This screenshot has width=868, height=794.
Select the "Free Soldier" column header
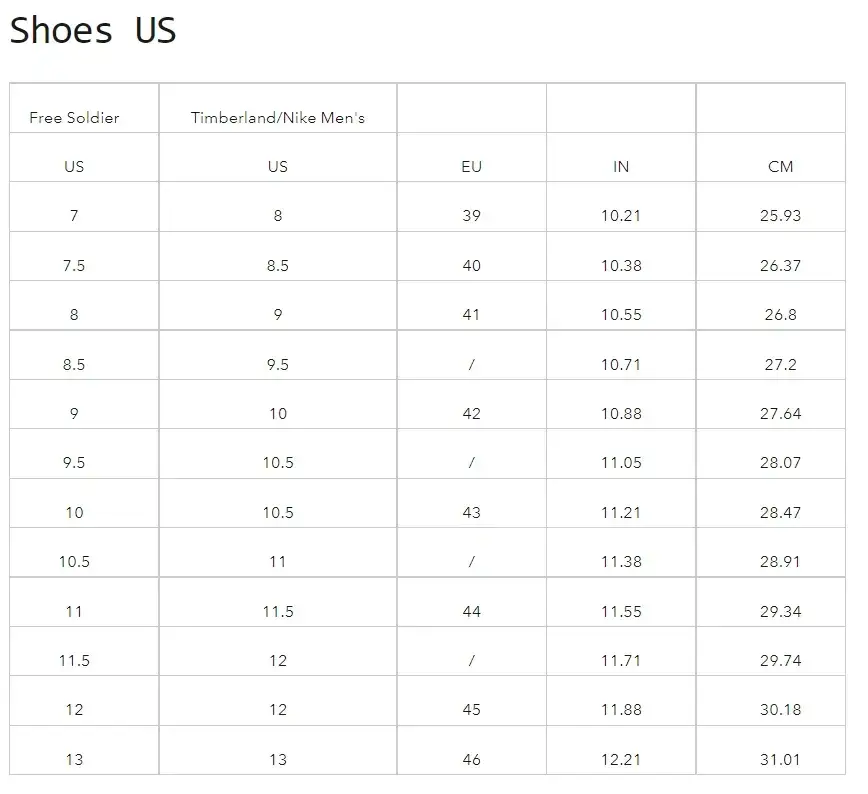pos(74,118)
